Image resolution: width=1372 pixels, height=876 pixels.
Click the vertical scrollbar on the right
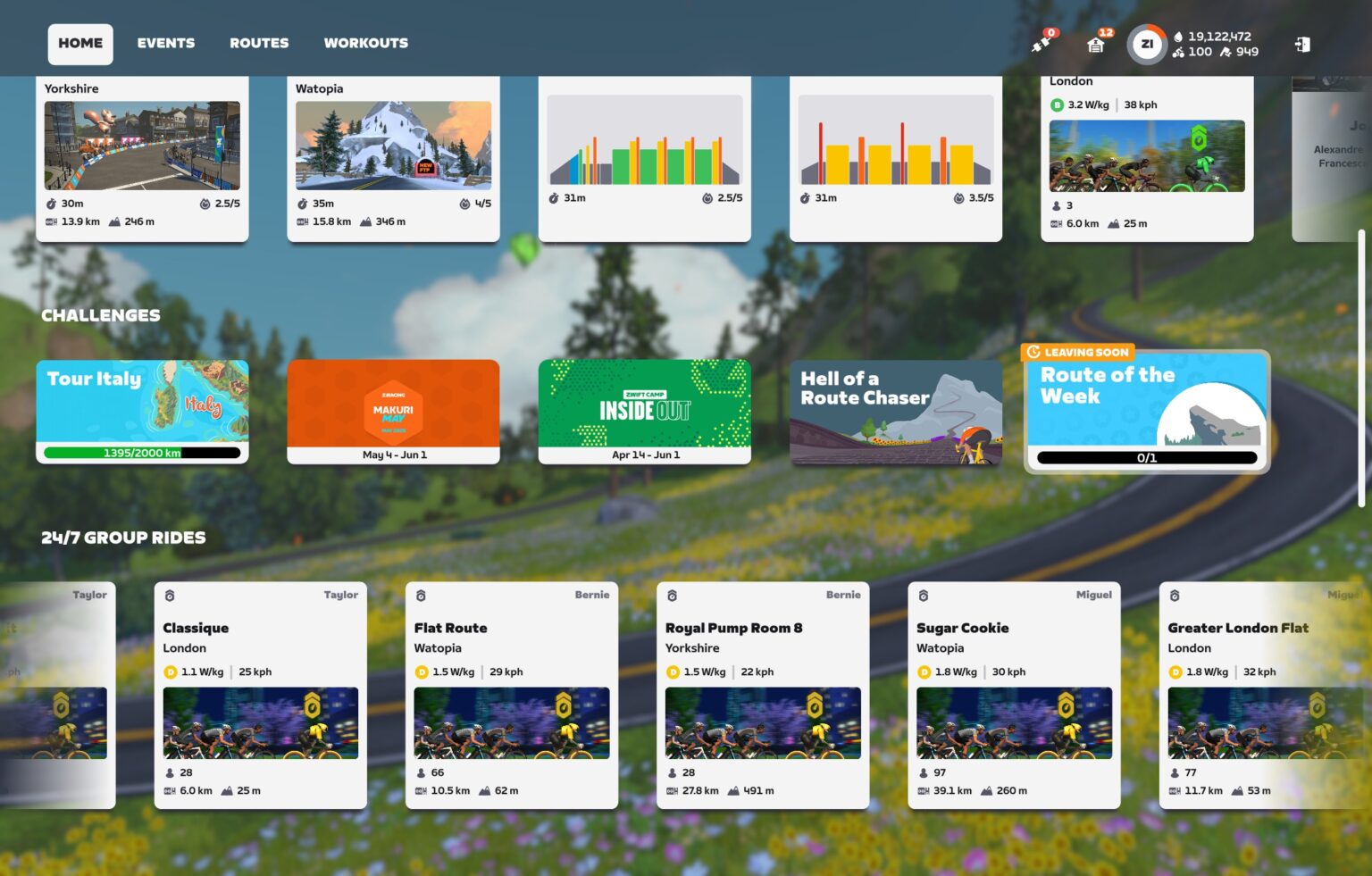(1361, 366)
